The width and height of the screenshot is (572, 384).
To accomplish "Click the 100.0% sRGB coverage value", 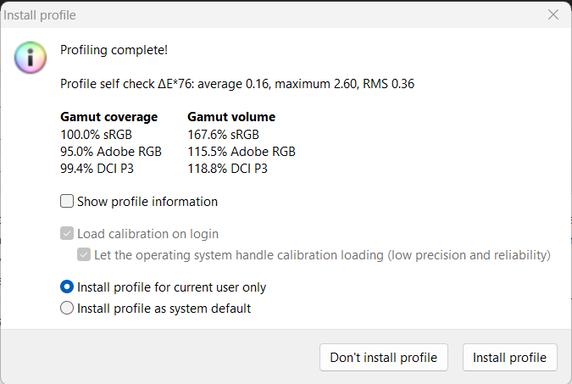I will coord(96,135).
